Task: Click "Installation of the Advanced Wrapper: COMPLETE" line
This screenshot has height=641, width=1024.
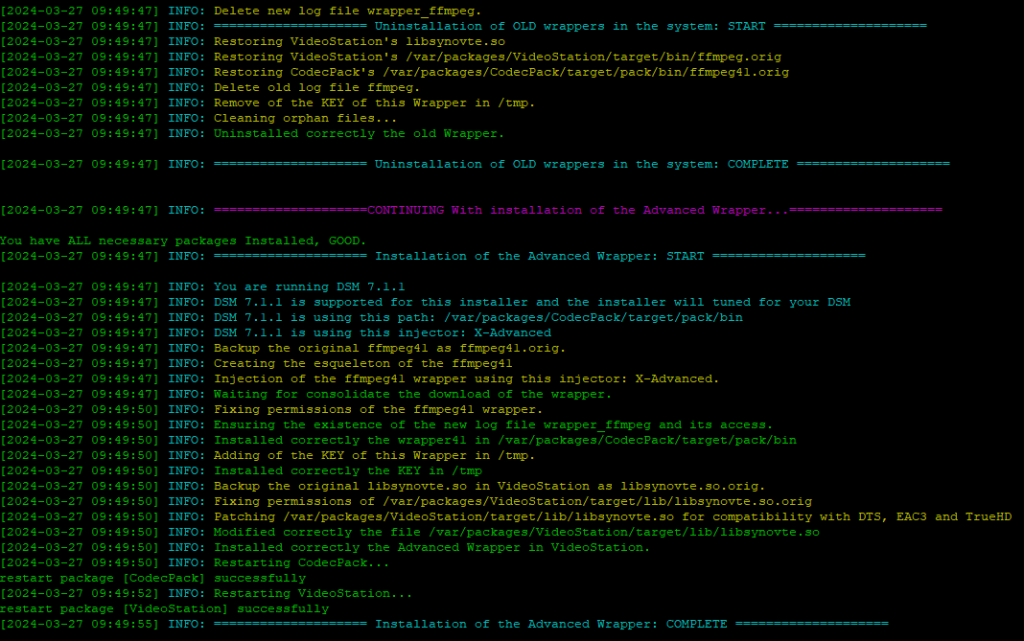Action: [x=550, y=624]
